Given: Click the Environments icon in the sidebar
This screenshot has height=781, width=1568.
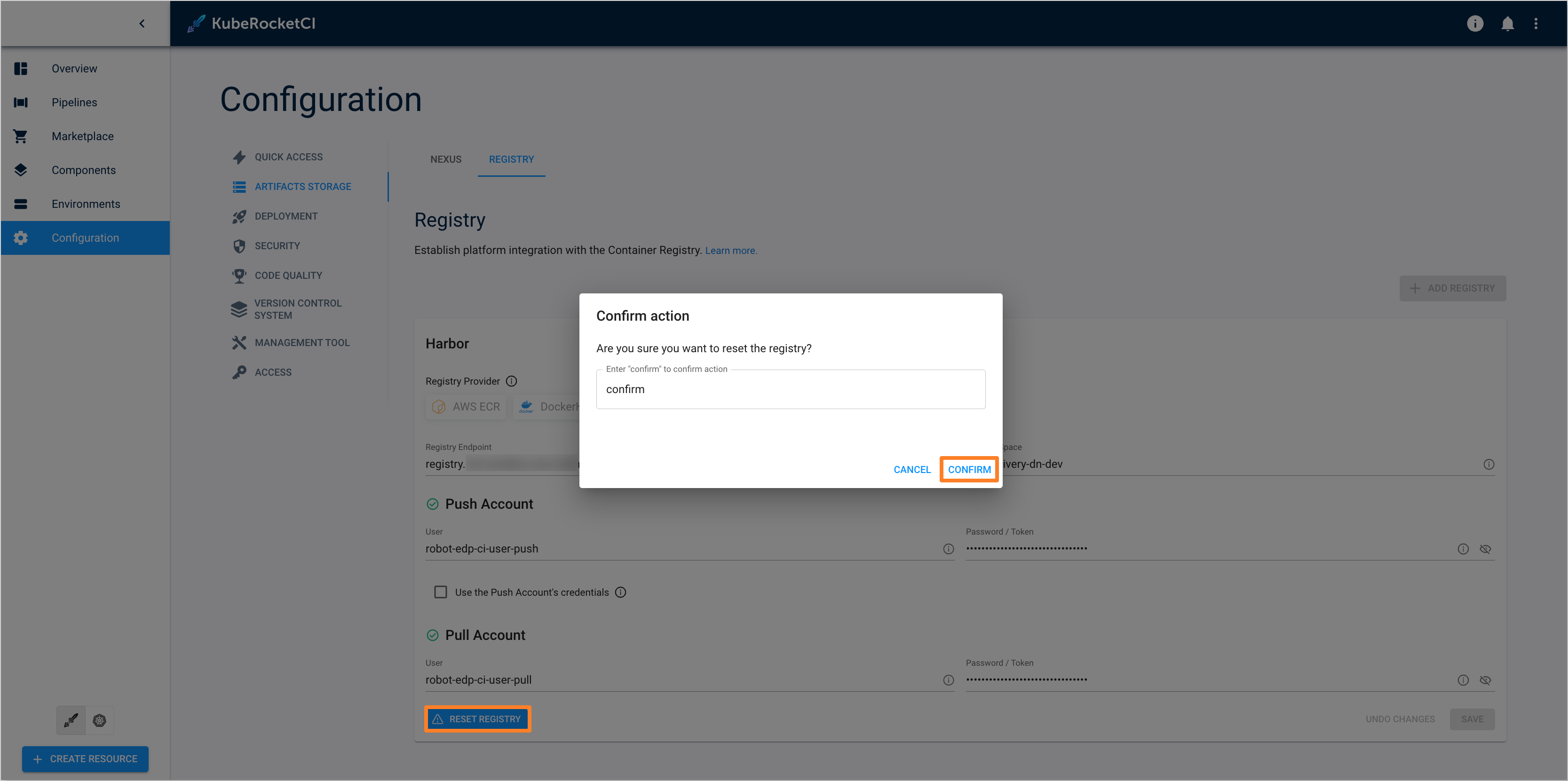Looking at the screenshot, I should click(x=21, y=204).
